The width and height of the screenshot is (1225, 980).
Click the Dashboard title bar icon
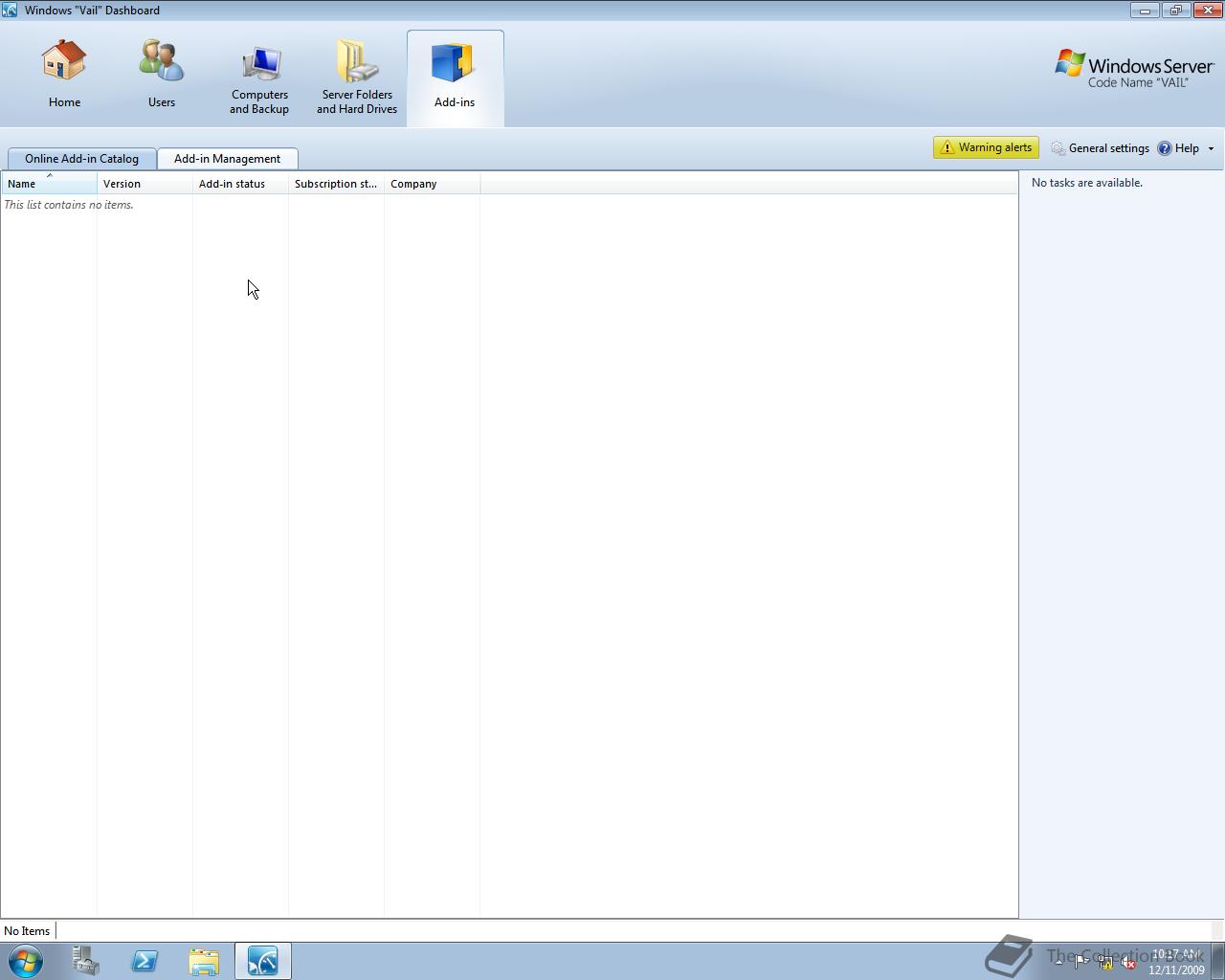coord(10,10)
